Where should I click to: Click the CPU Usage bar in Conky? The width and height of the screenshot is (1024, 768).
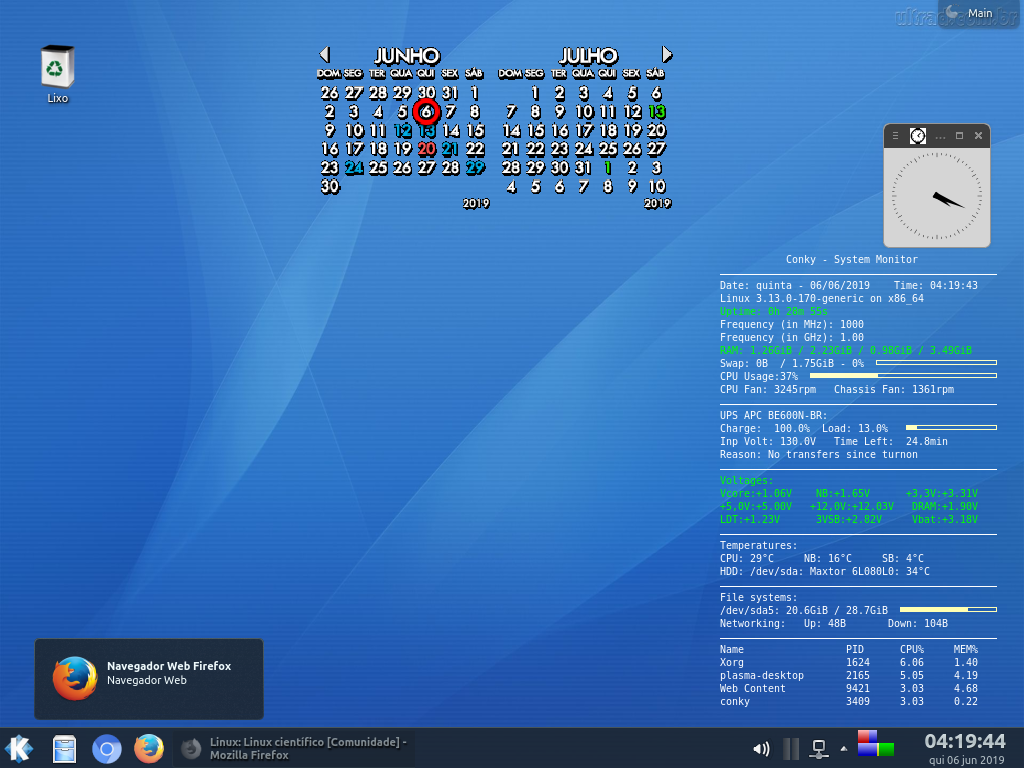coord(903,376)
